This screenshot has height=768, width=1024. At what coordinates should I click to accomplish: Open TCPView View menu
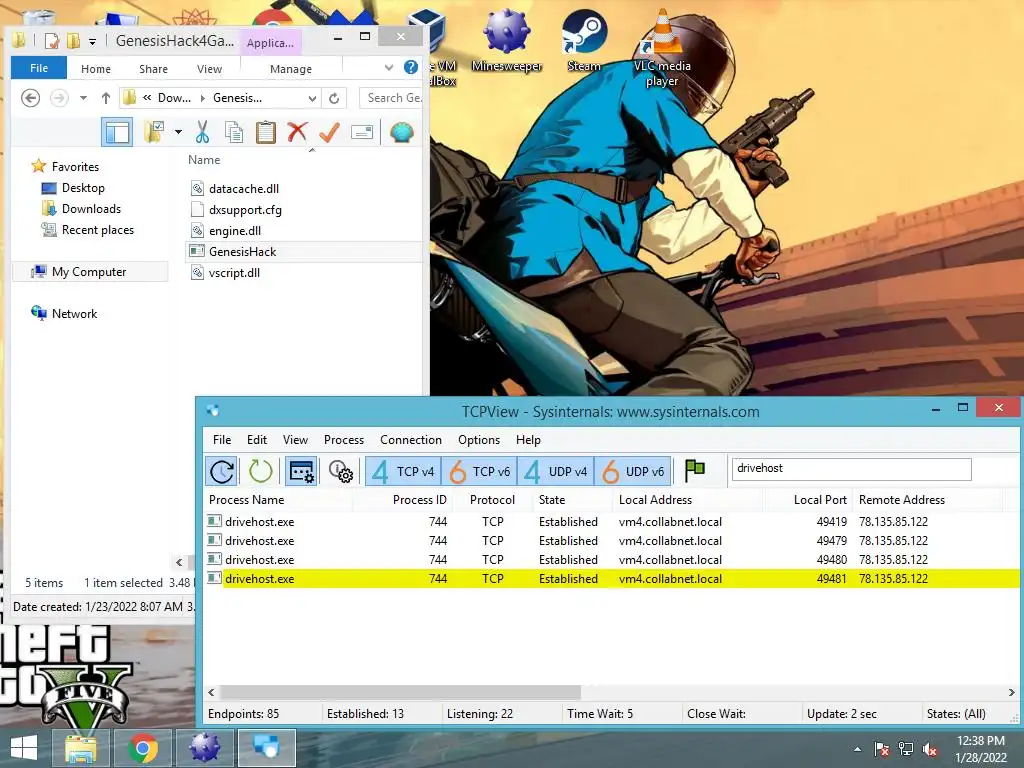coord(295,440)
